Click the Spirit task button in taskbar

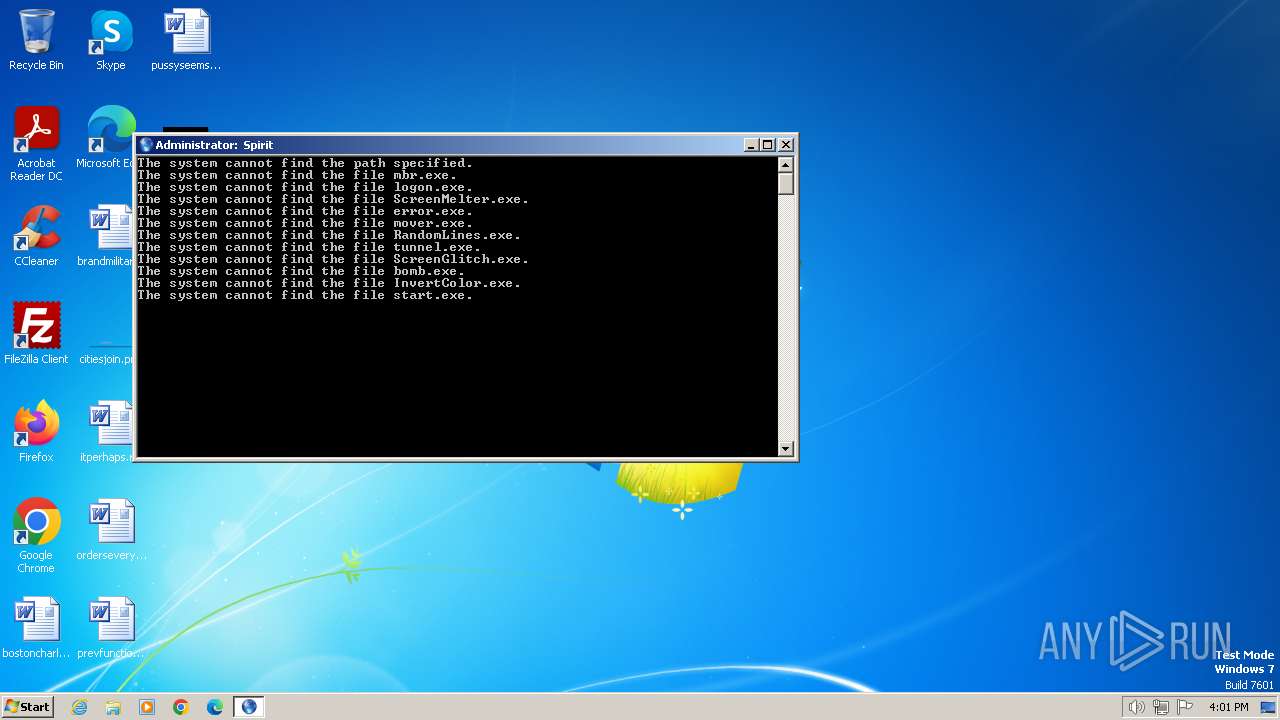pos(249,707)
